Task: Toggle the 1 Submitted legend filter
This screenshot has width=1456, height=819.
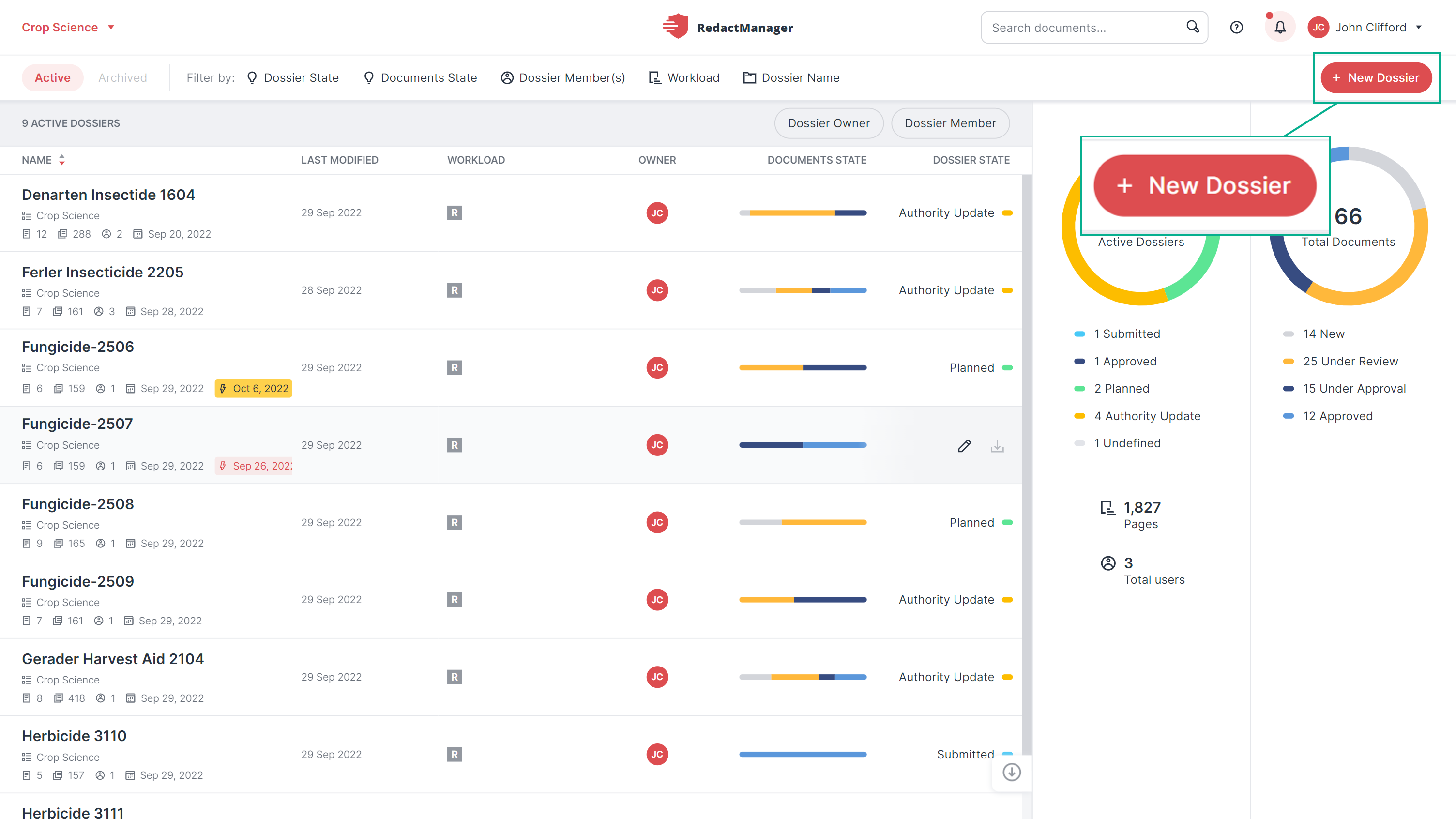Action: [1118, 334]
